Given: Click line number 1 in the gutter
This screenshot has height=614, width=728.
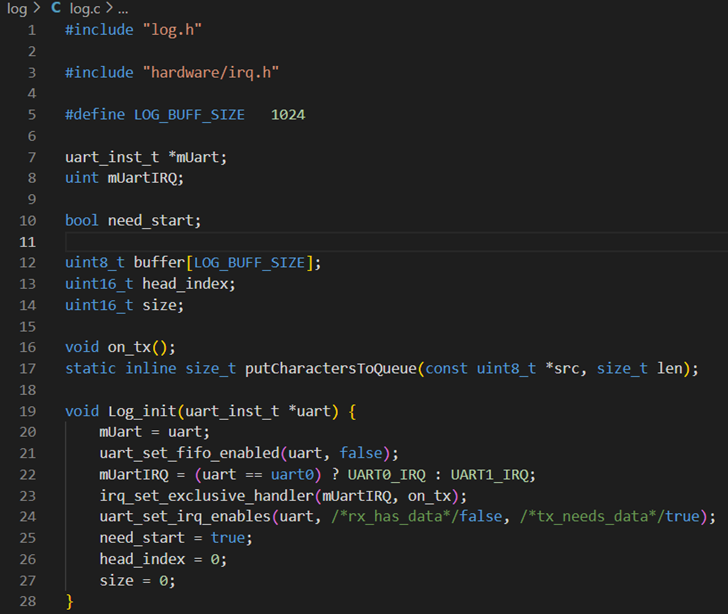Looking at the screenshot, I should [32, 30].
